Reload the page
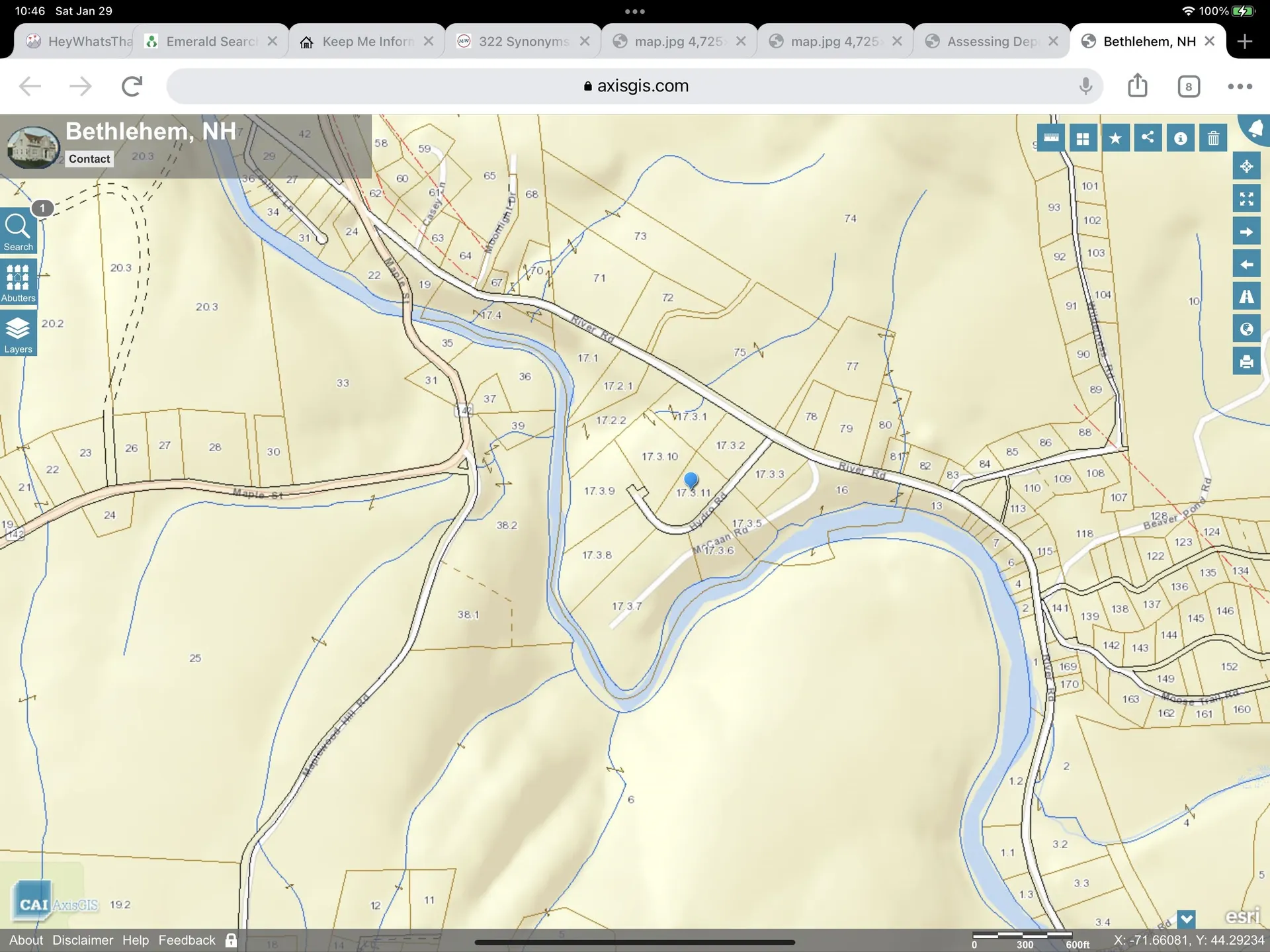1270x952 pixels. point(132,86)
